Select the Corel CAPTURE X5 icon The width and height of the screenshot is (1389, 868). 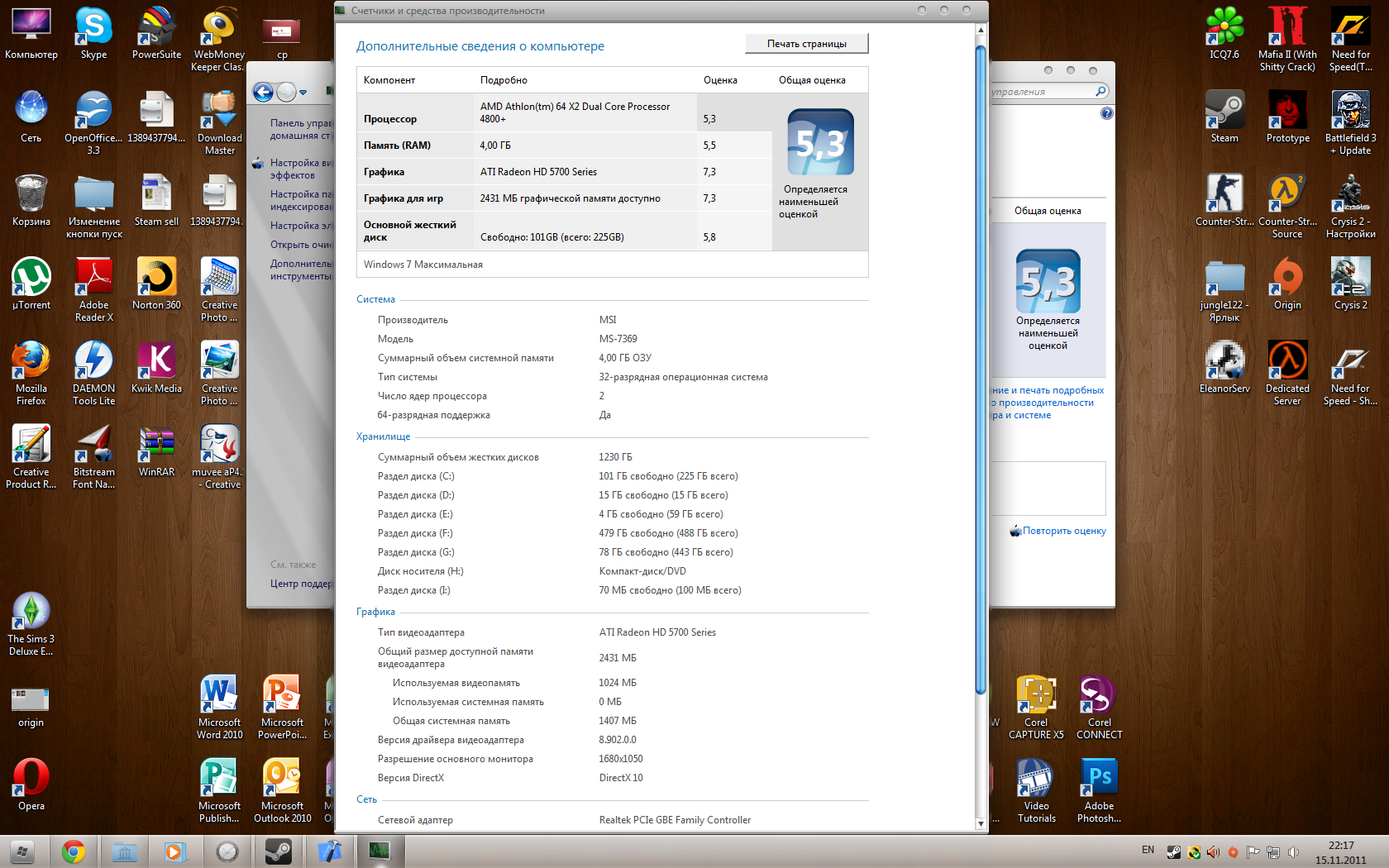pyautogui.click(x=1036, y=707)
